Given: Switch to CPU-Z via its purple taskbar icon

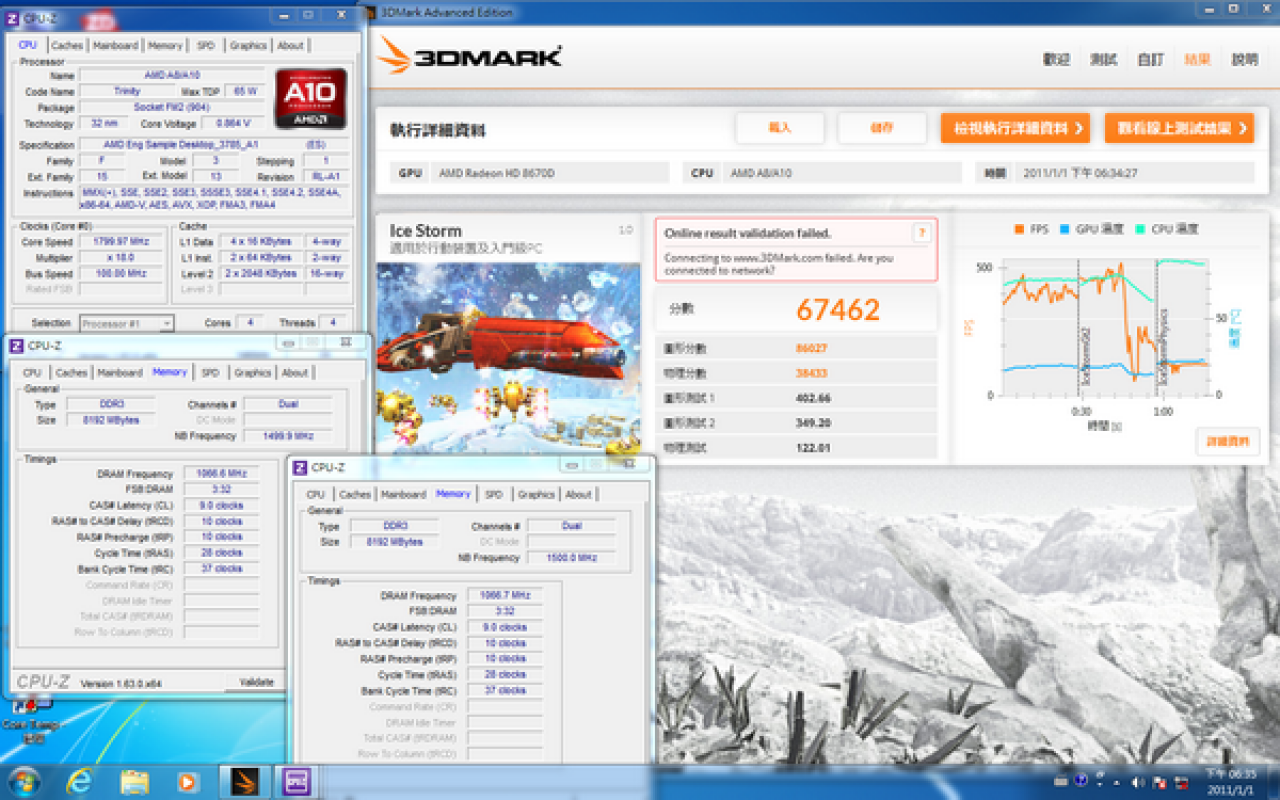Looking at the screenshot, I should point(295,781).
